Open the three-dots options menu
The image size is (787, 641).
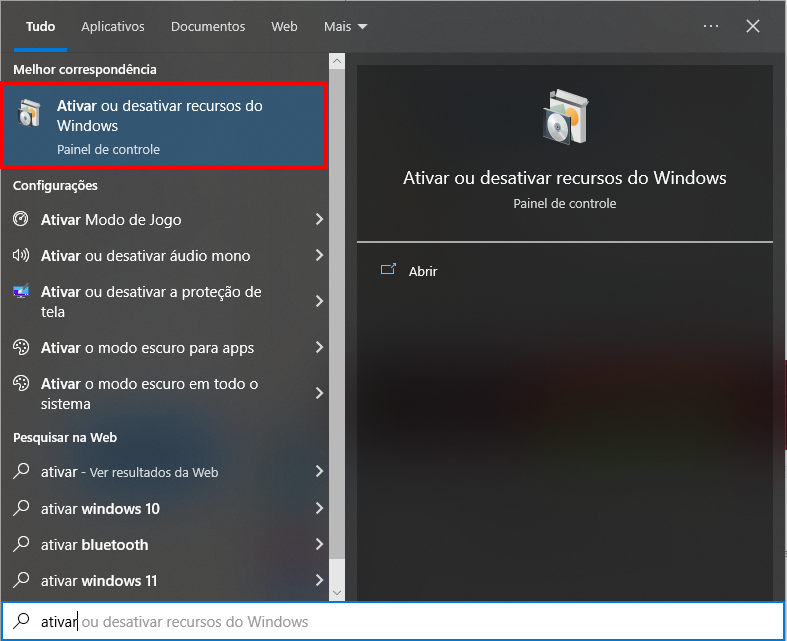(x=711, y=26)
